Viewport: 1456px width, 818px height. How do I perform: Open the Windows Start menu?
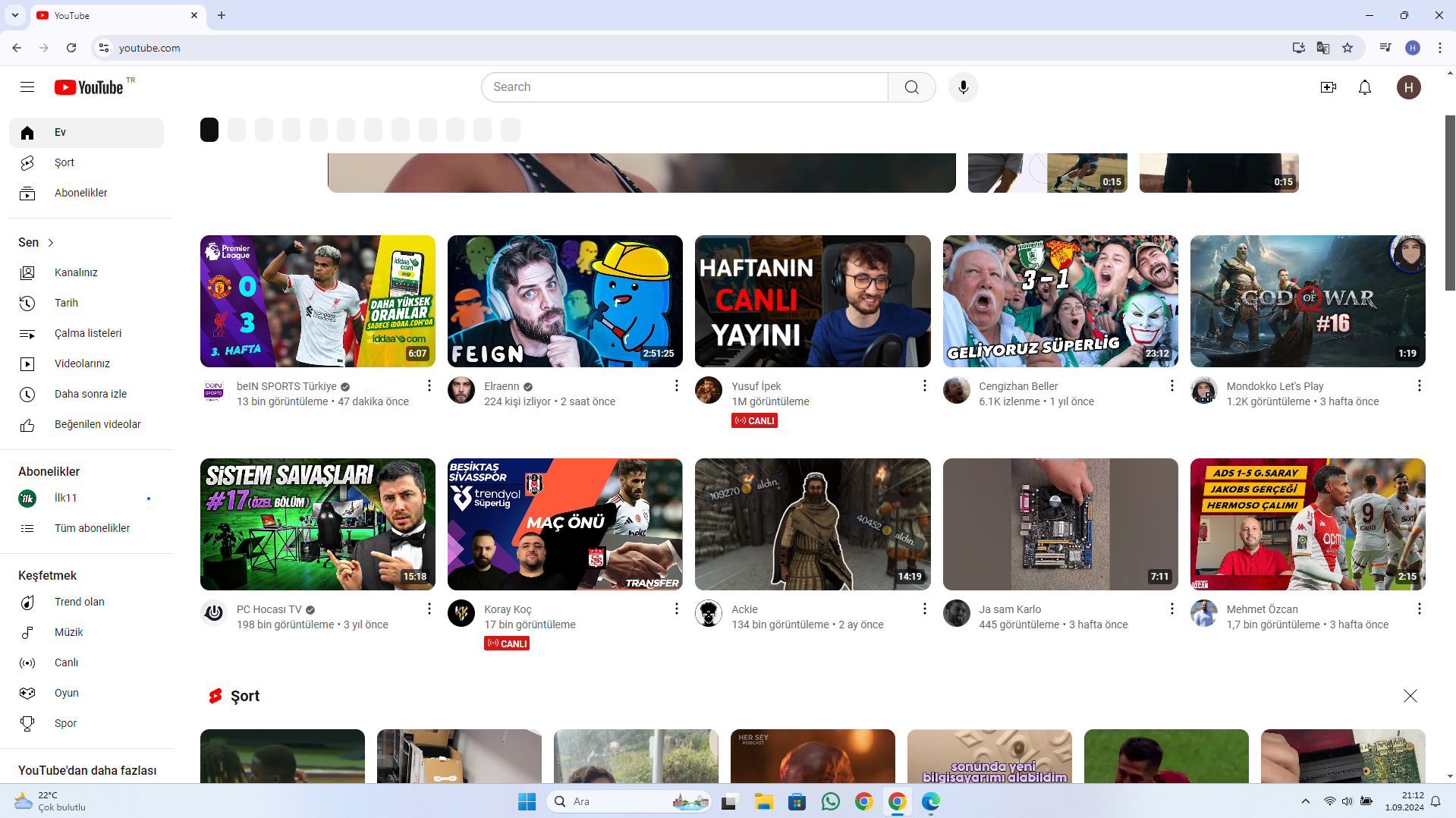pos(527,801)
